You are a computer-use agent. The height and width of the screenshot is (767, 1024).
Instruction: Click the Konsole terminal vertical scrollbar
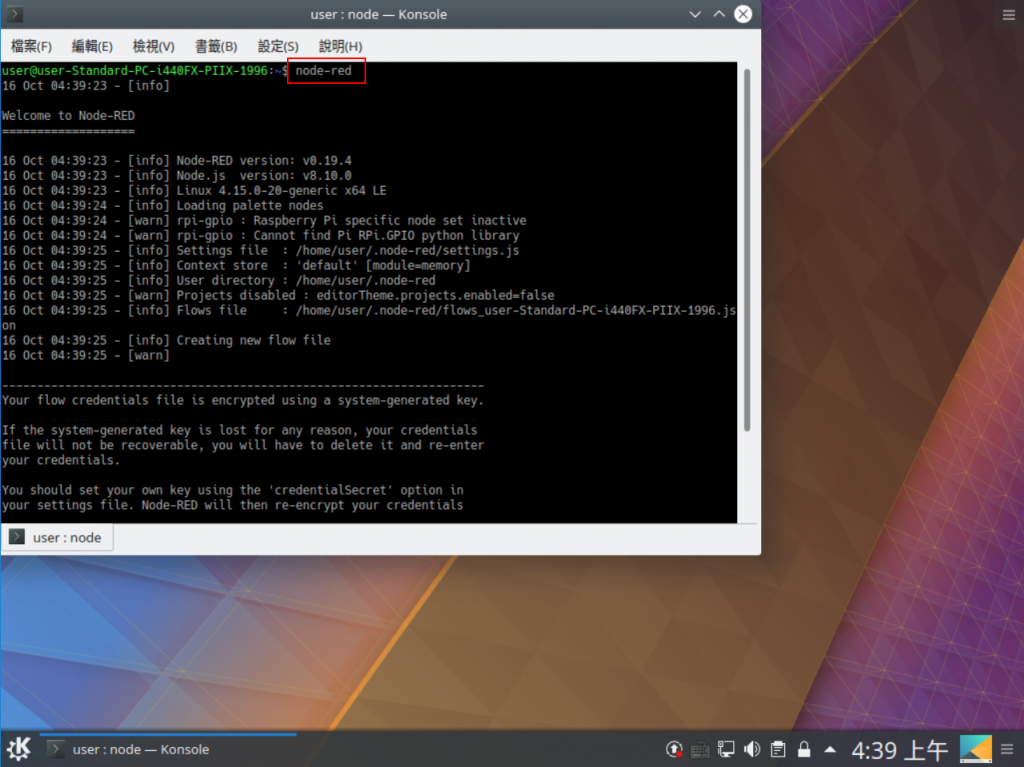(746, 250)
